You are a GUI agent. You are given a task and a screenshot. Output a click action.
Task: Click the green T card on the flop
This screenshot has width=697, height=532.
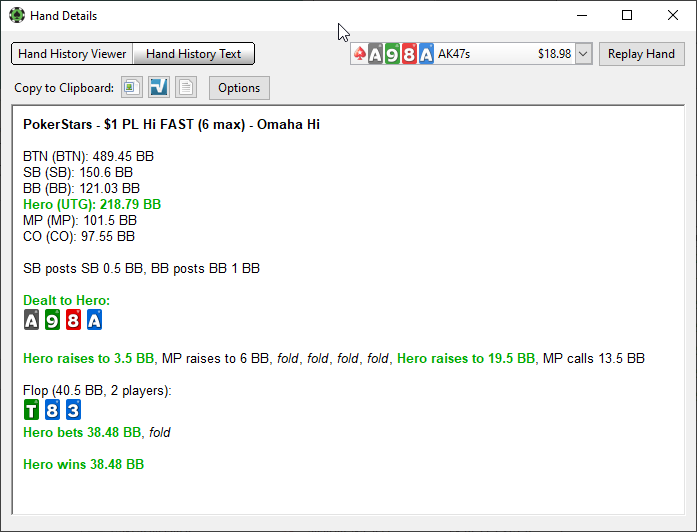coord(31,410)
